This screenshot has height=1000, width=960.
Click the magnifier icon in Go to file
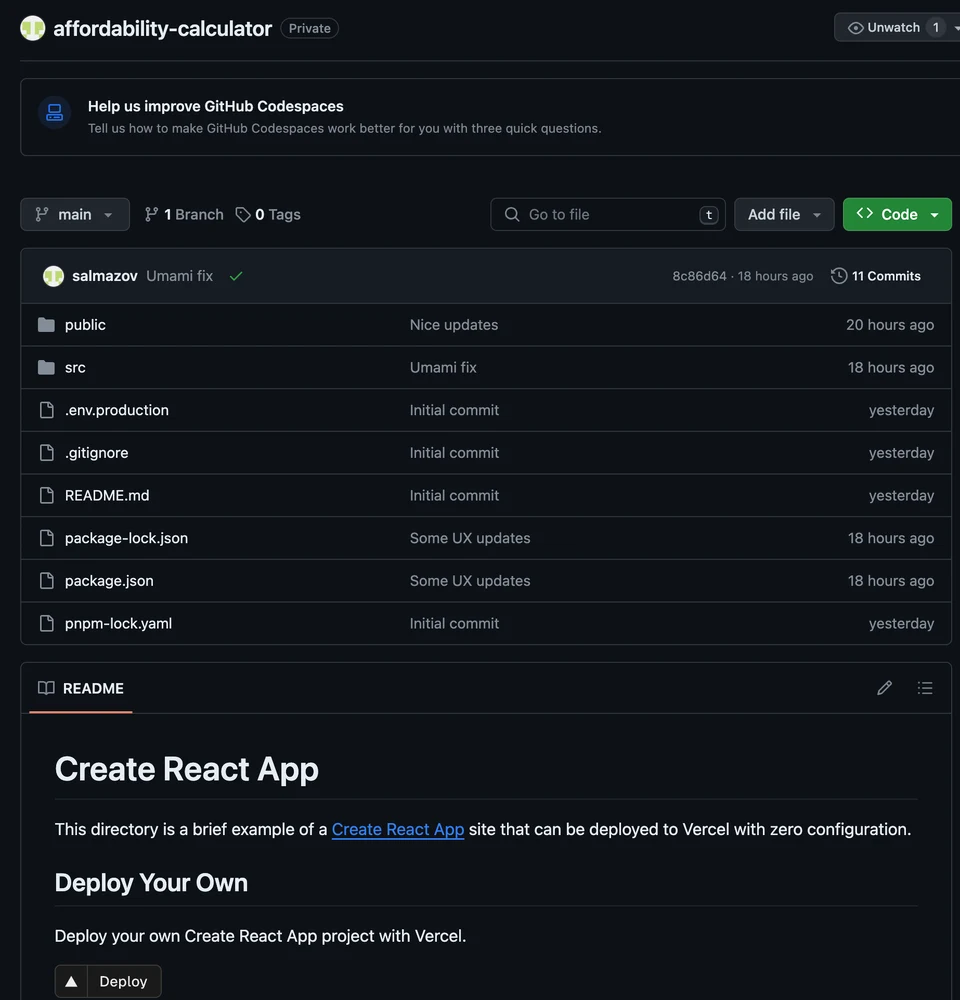pos(512,214)
